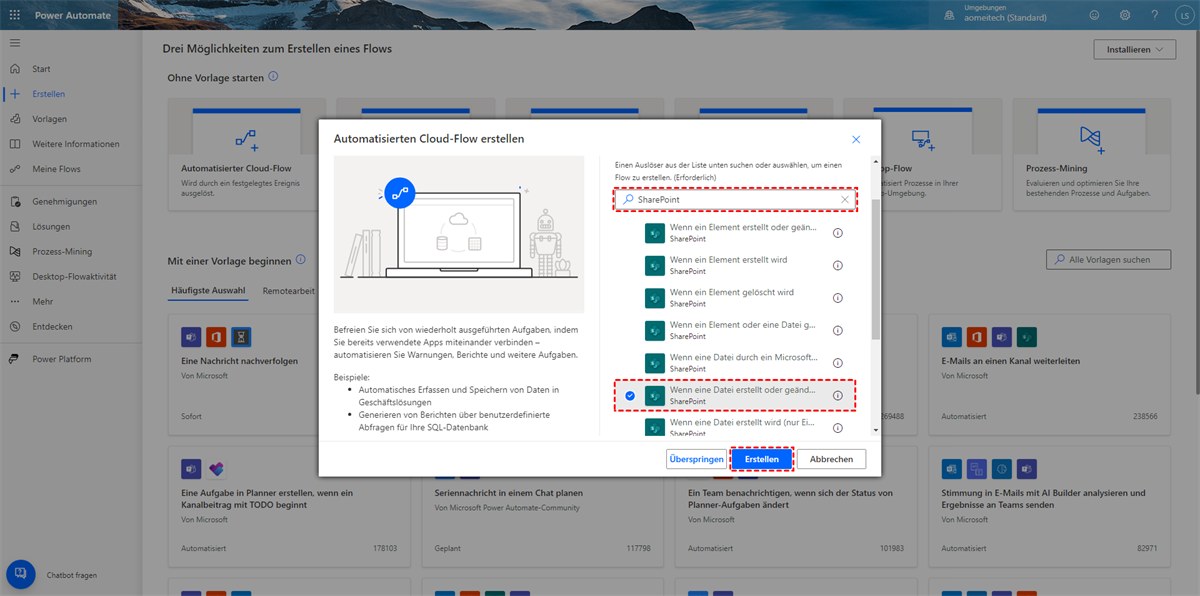The height and width of the screenshot is (596, 1200).
Task: Collapse the left navigation hamburger menu
Action: (x=14, y=43)
